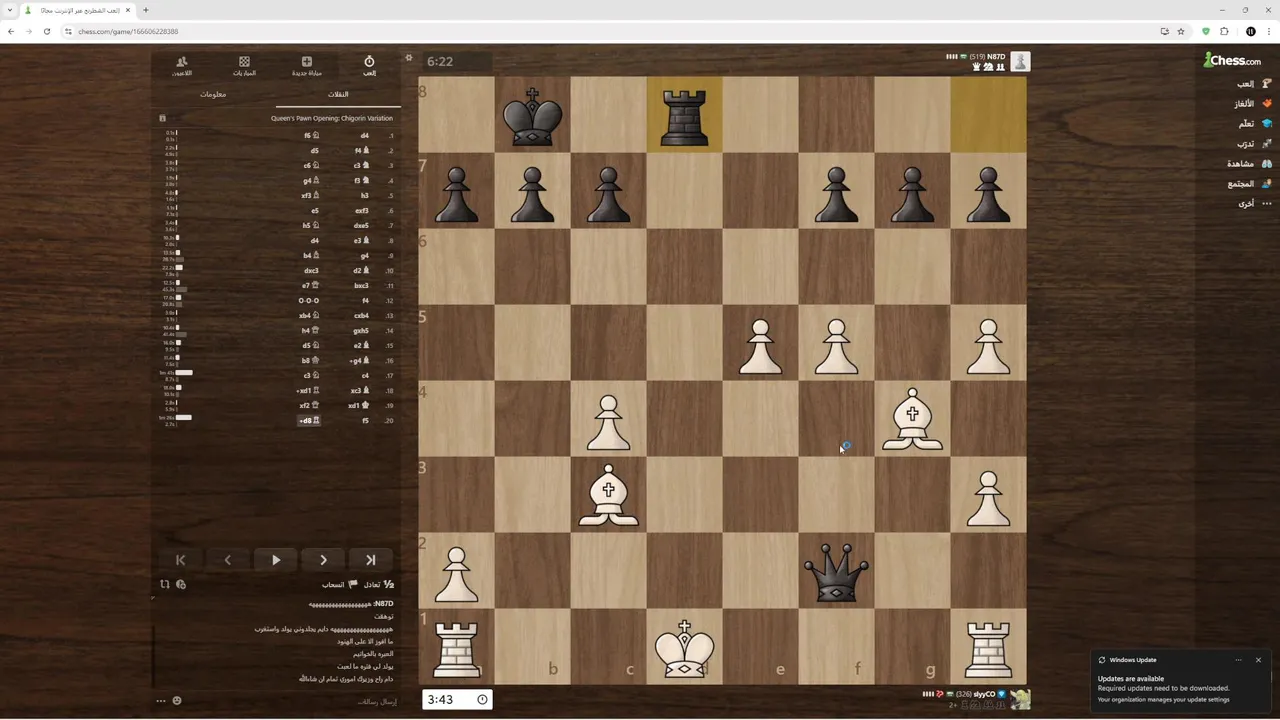The width and height of the screenshot is (1280, 720).
Task: Click player name slyyCO
Action: [986, 694]
